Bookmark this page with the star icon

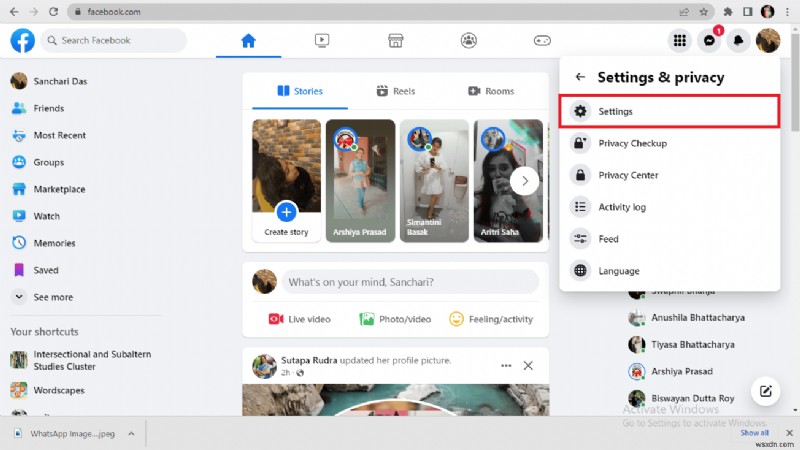pos(704,12)
